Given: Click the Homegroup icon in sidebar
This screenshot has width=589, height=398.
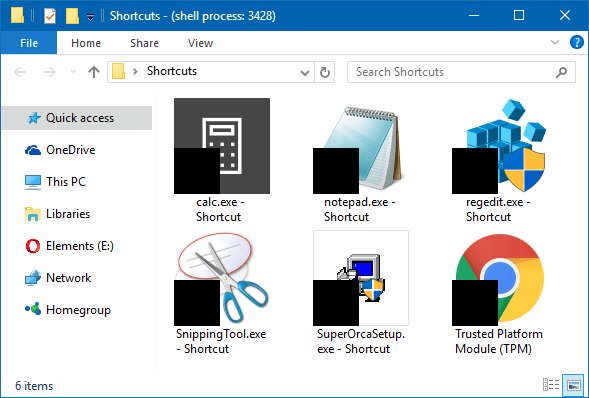Looking at the screenshot, I should [x=33, y=309].
